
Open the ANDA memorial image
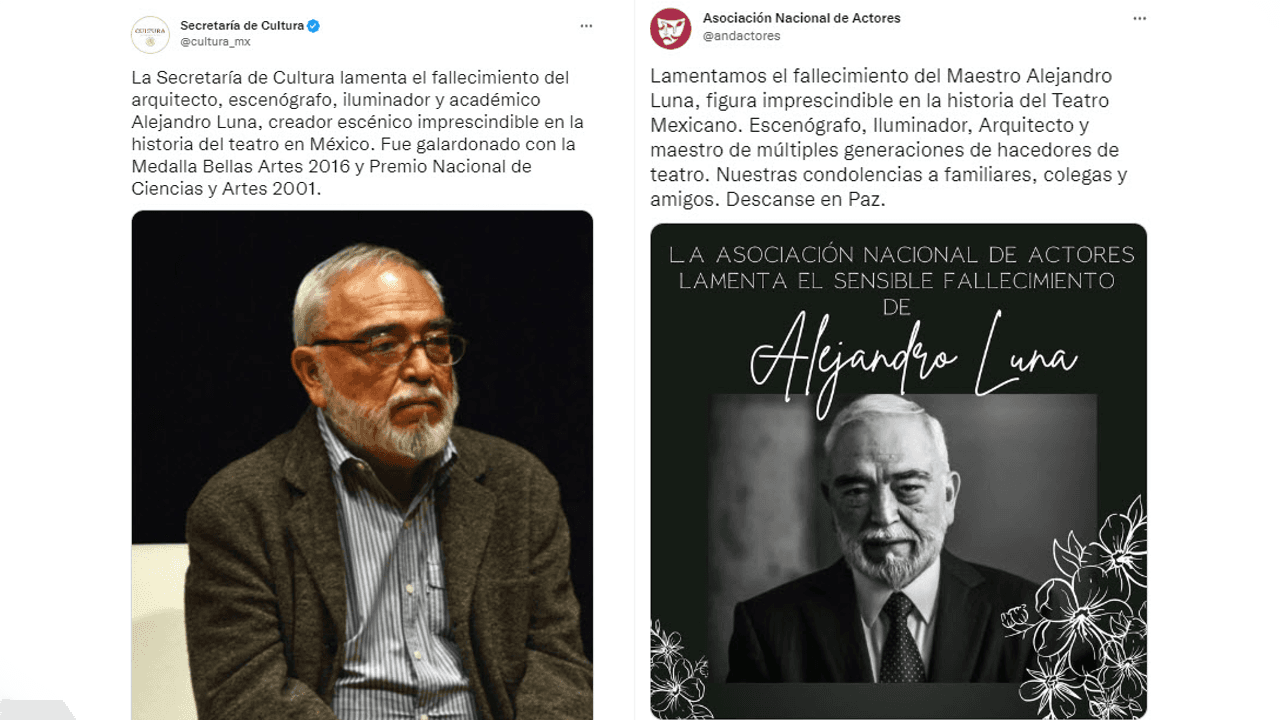[898, 471]
